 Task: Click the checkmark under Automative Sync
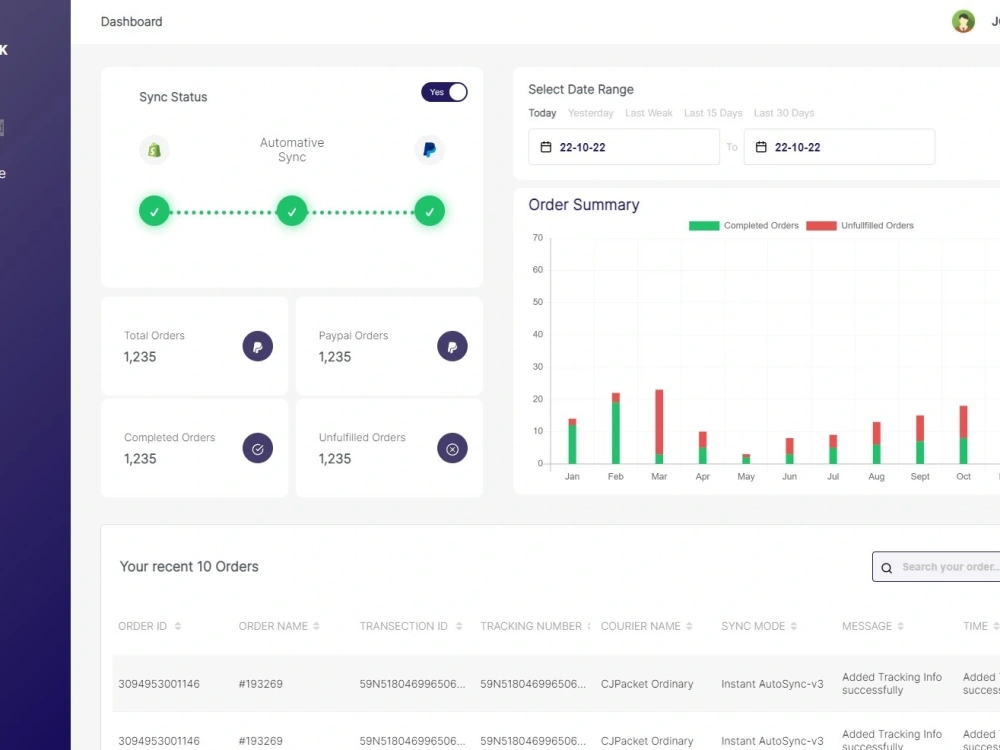(292, 211)
